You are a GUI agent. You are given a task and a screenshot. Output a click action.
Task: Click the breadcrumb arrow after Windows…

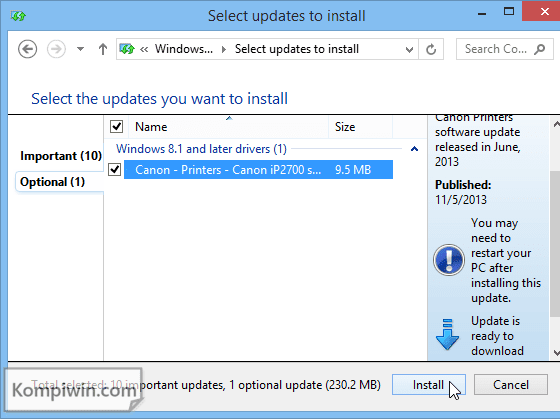pyautogui.click(x=224, y=49)
